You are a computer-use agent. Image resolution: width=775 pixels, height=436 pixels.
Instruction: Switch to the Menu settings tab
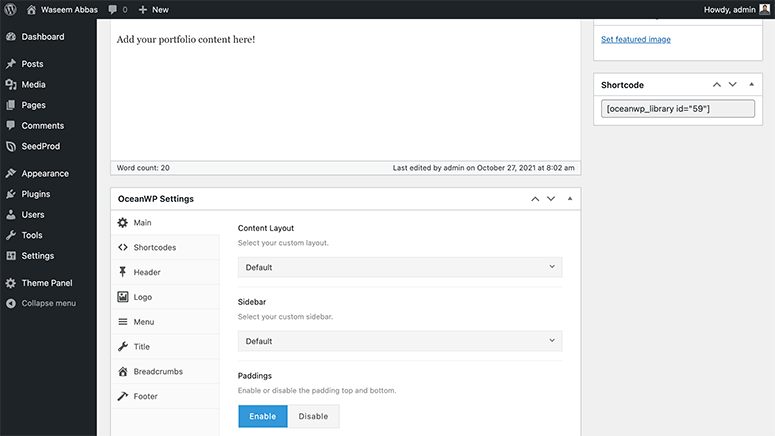pos(165,322)
